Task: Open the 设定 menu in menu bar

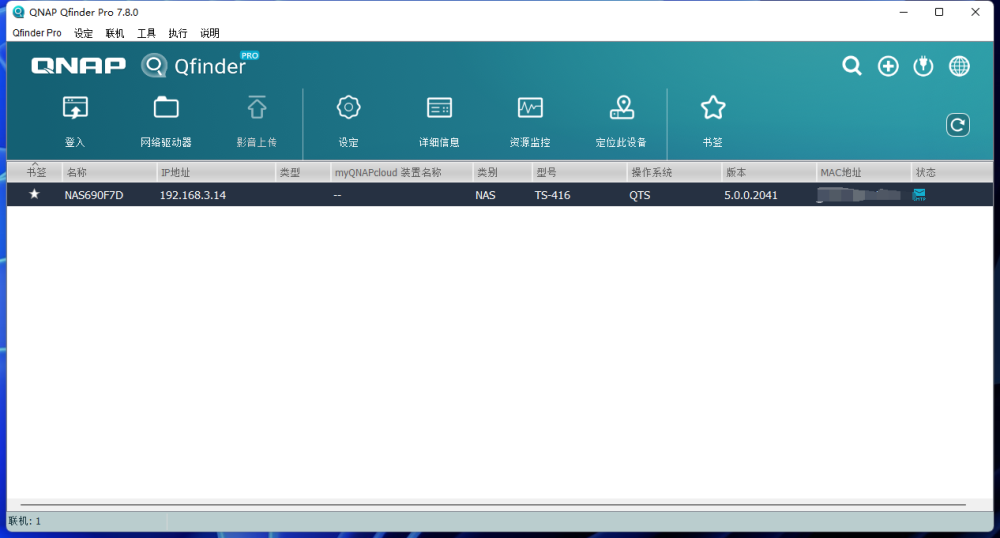Action: click(x=84, y=33)
